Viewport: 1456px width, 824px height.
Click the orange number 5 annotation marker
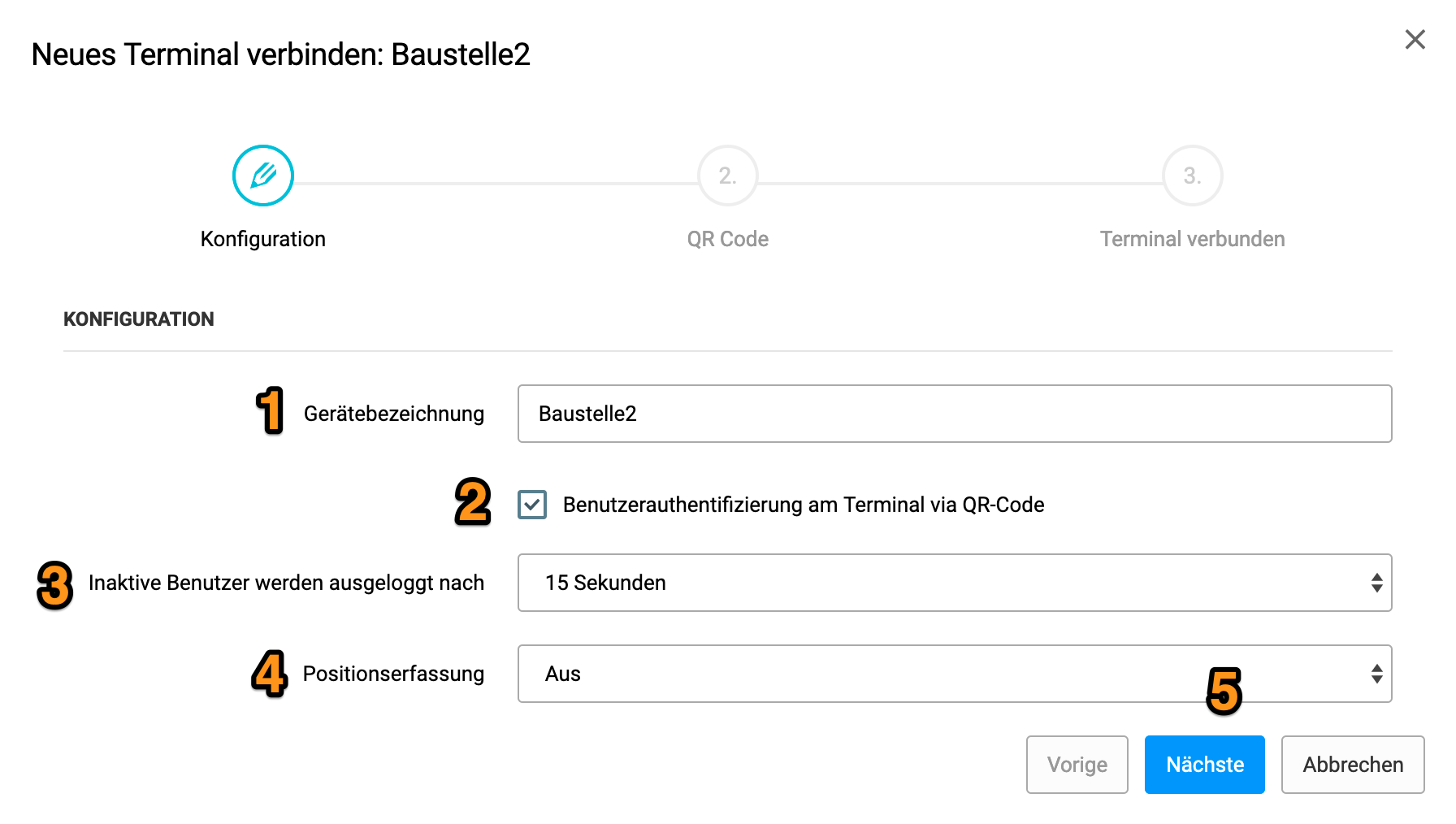pos(1224,691)
